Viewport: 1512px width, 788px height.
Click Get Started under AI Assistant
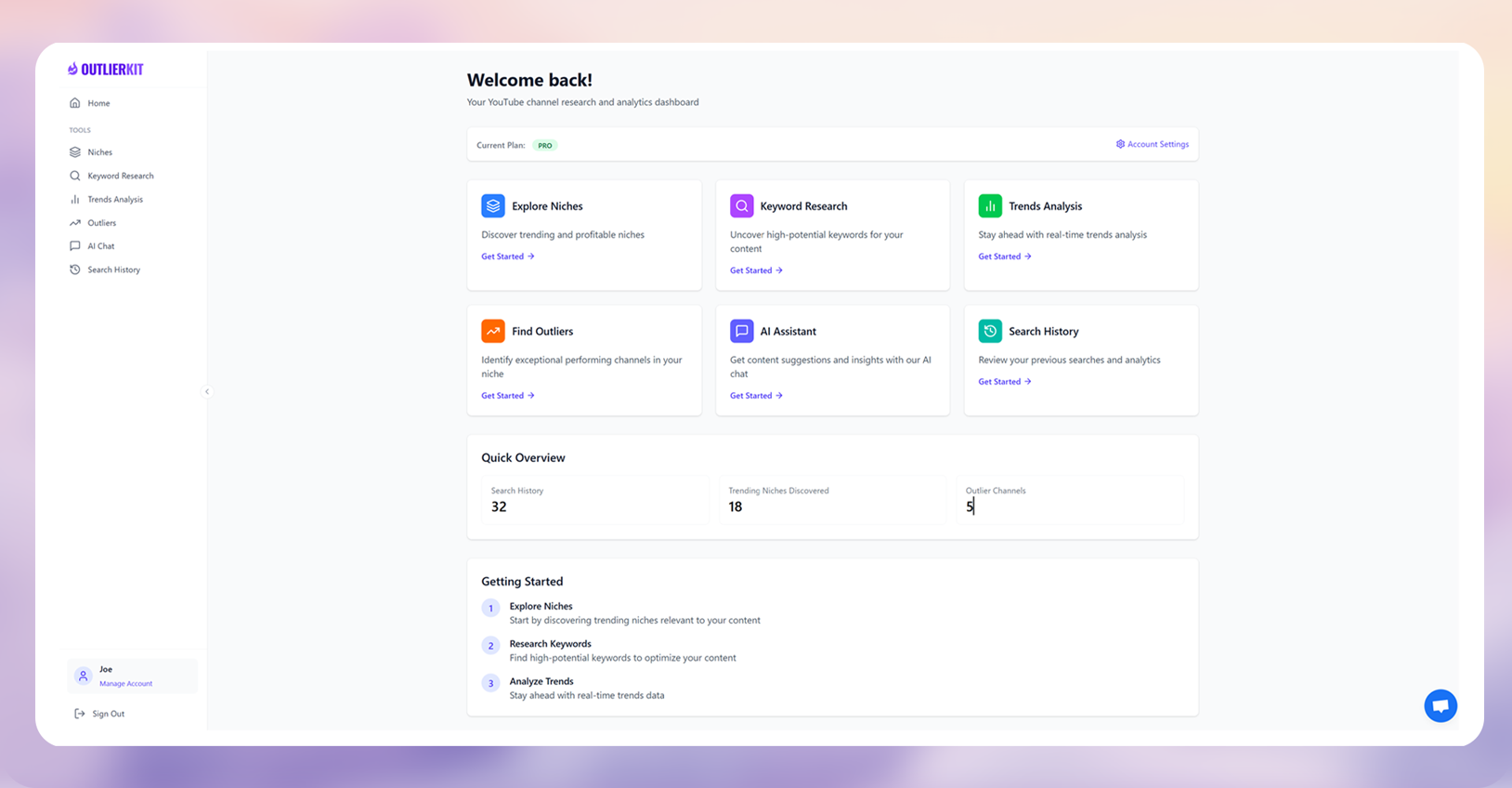click(756, 396)
